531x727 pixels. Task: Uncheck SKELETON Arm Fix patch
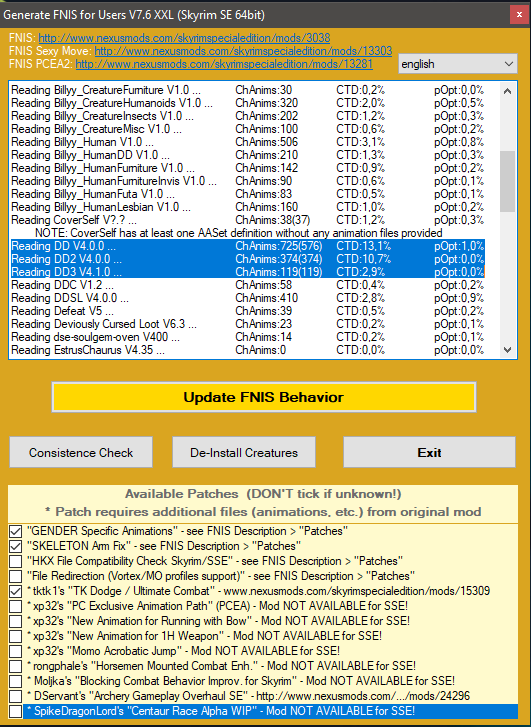[16, 546]
